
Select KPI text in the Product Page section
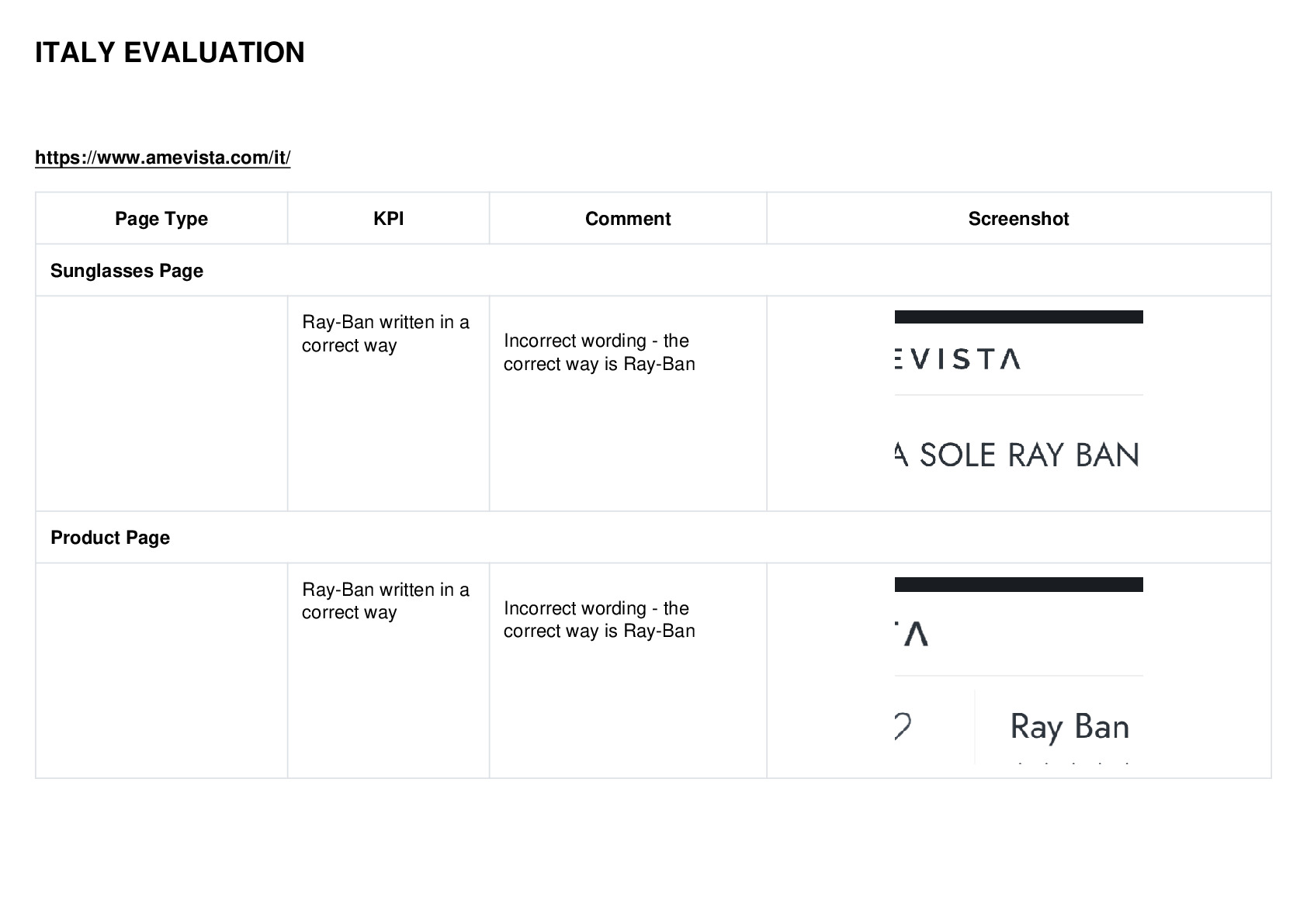tap(386, 600)
